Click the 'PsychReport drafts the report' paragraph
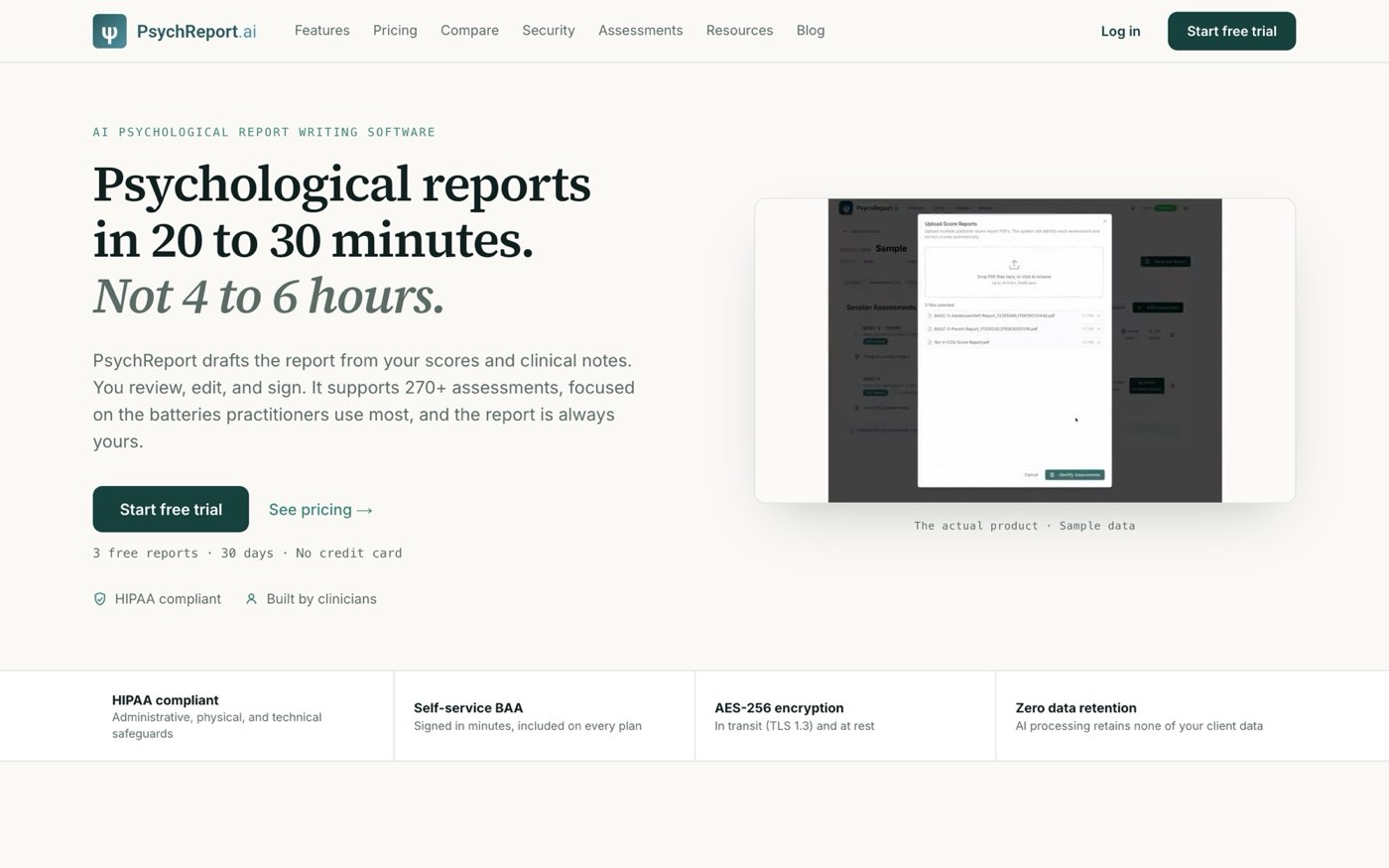Viewport: 1389px width, 868px height. click(x=364, y=401)
